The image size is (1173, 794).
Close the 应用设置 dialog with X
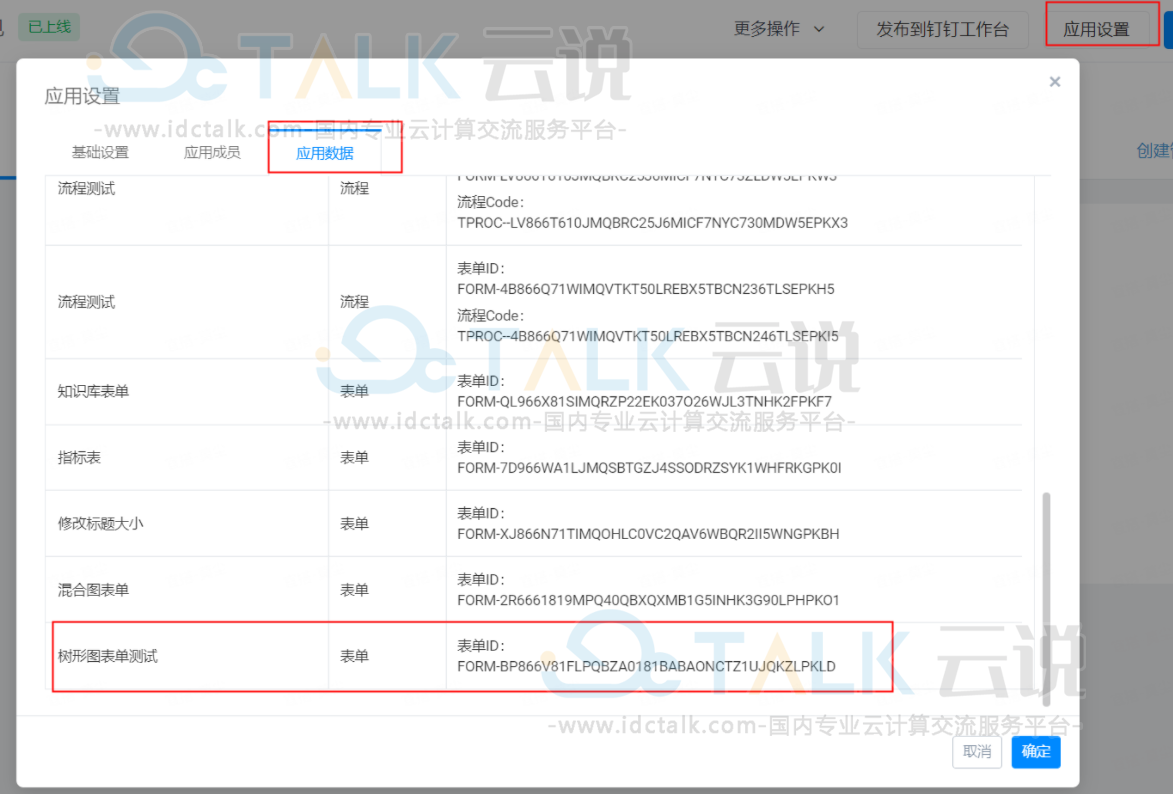(1055, 82)
